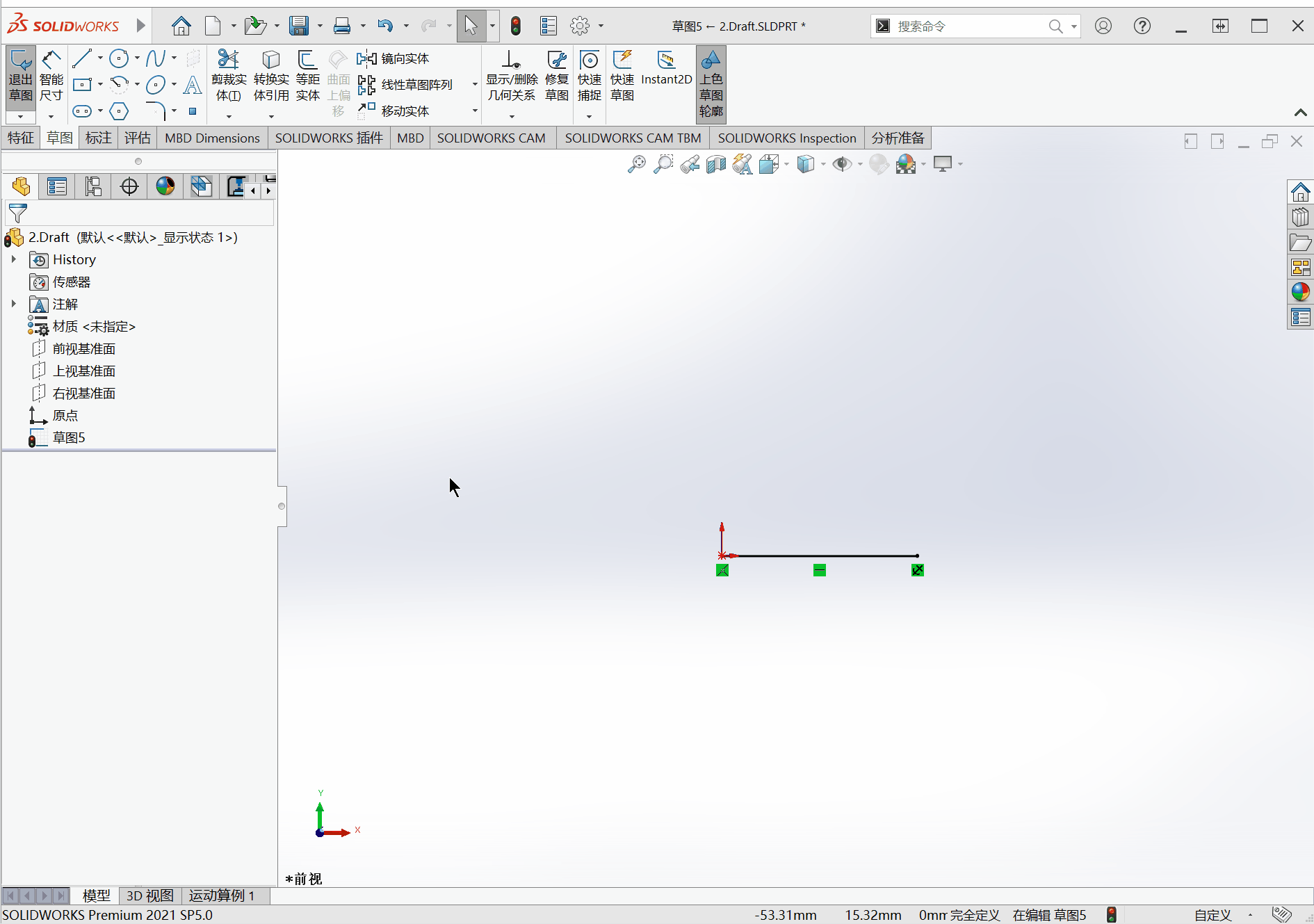This screenshot has height=924, width=1314.
Task: Switch to the 运动算例 1 bottom tab
Action: pyautogui.click(x=222, y=895)
